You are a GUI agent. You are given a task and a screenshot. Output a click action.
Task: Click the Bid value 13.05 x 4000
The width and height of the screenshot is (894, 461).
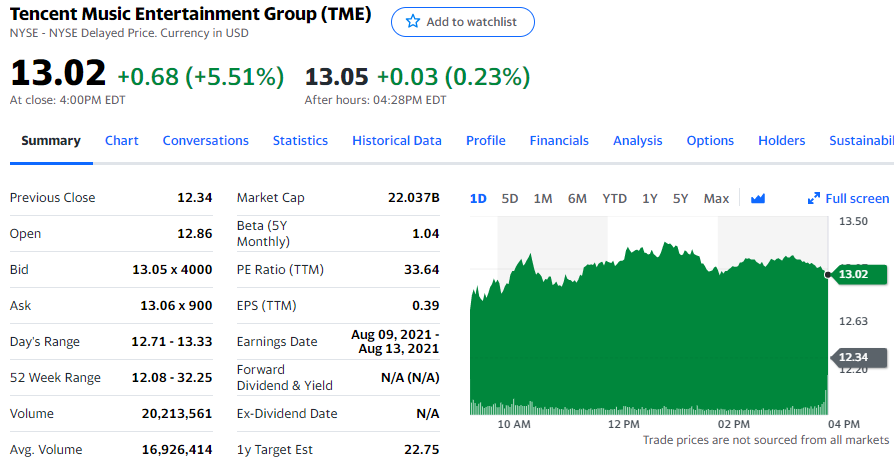click(x=172, y=270)
